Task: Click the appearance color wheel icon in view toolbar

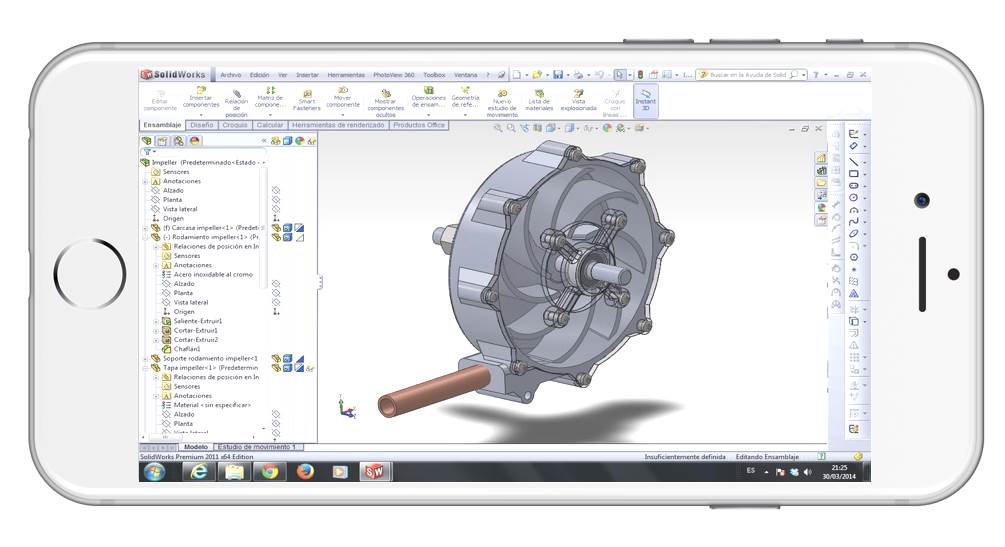Action: (x=607, y=128)
